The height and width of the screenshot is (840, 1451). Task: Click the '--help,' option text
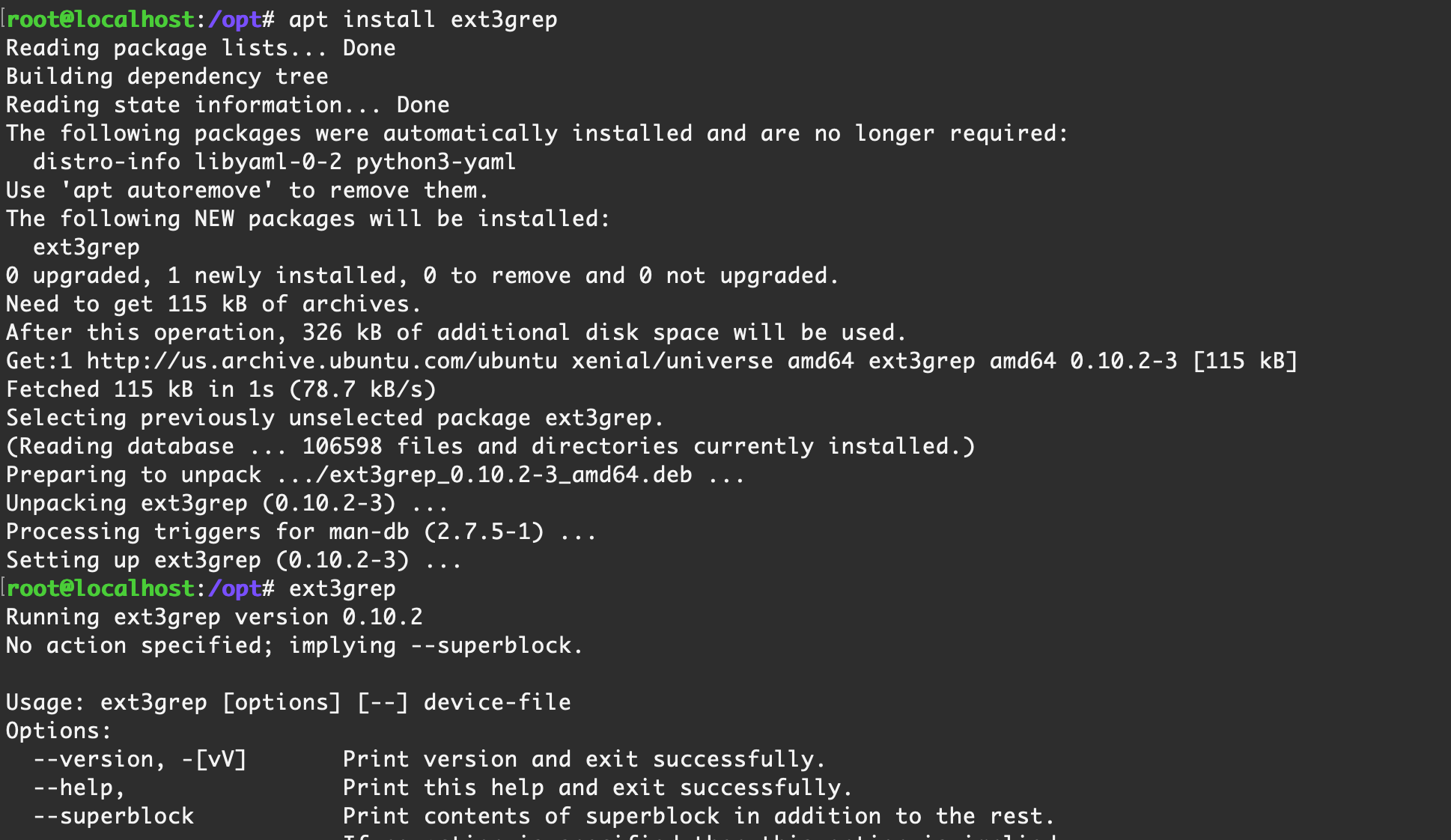[x=79, y=788]
